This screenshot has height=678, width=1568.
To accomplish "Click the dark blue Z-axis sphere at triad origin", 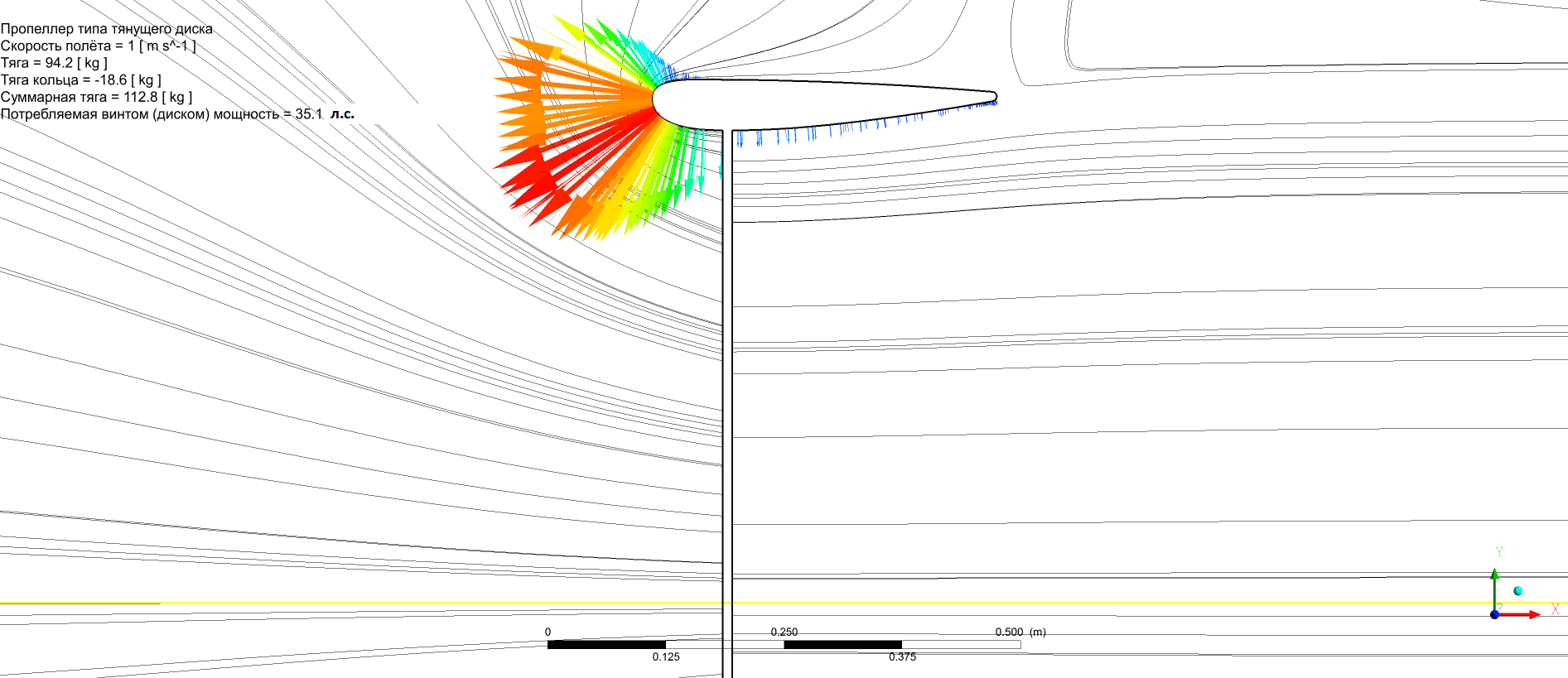I will 1494,614.
